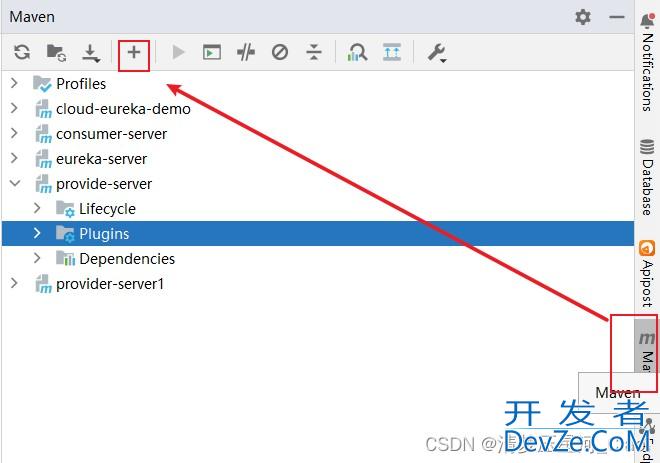Select cloud-eureka-demo module

pyautogui.click(x=123, y=109)
